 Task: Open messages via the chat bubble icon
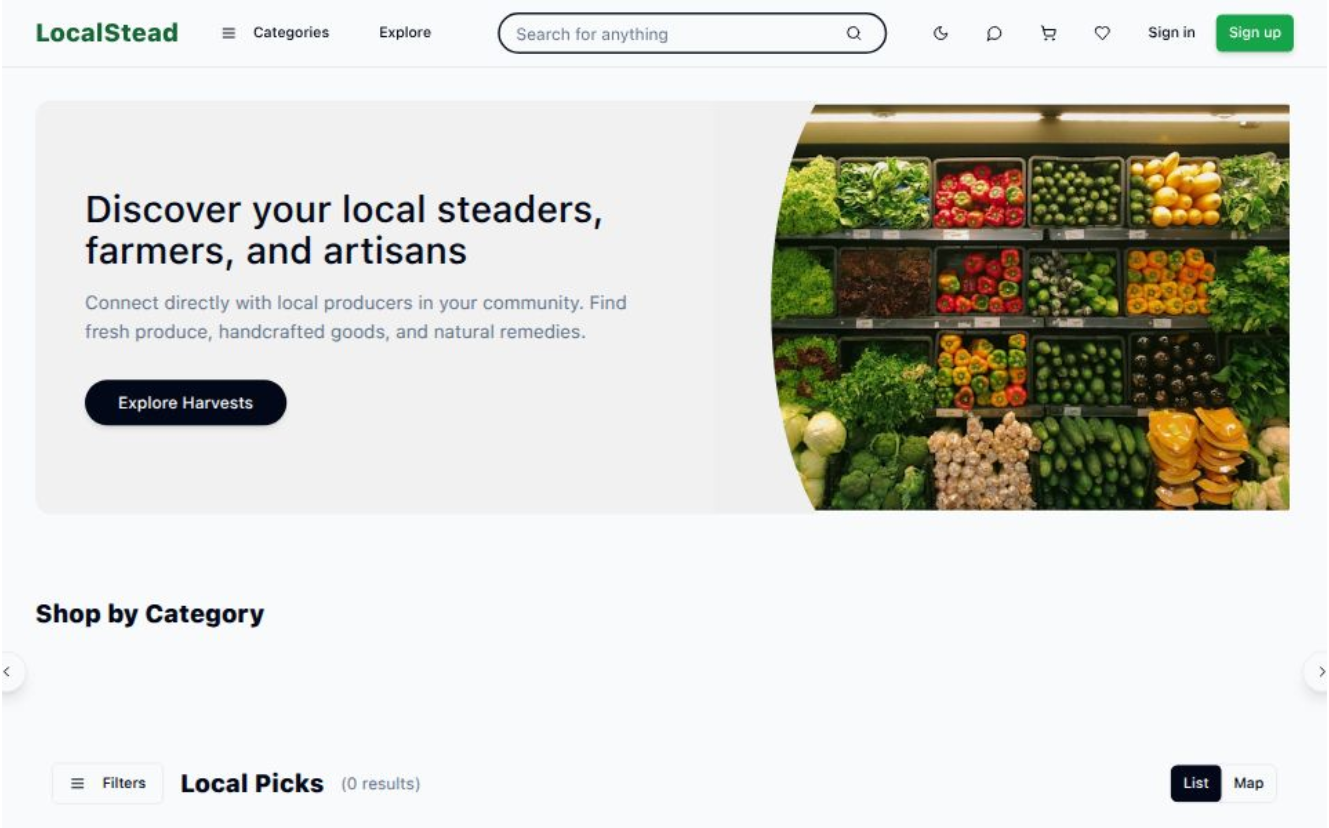(994, 33)
